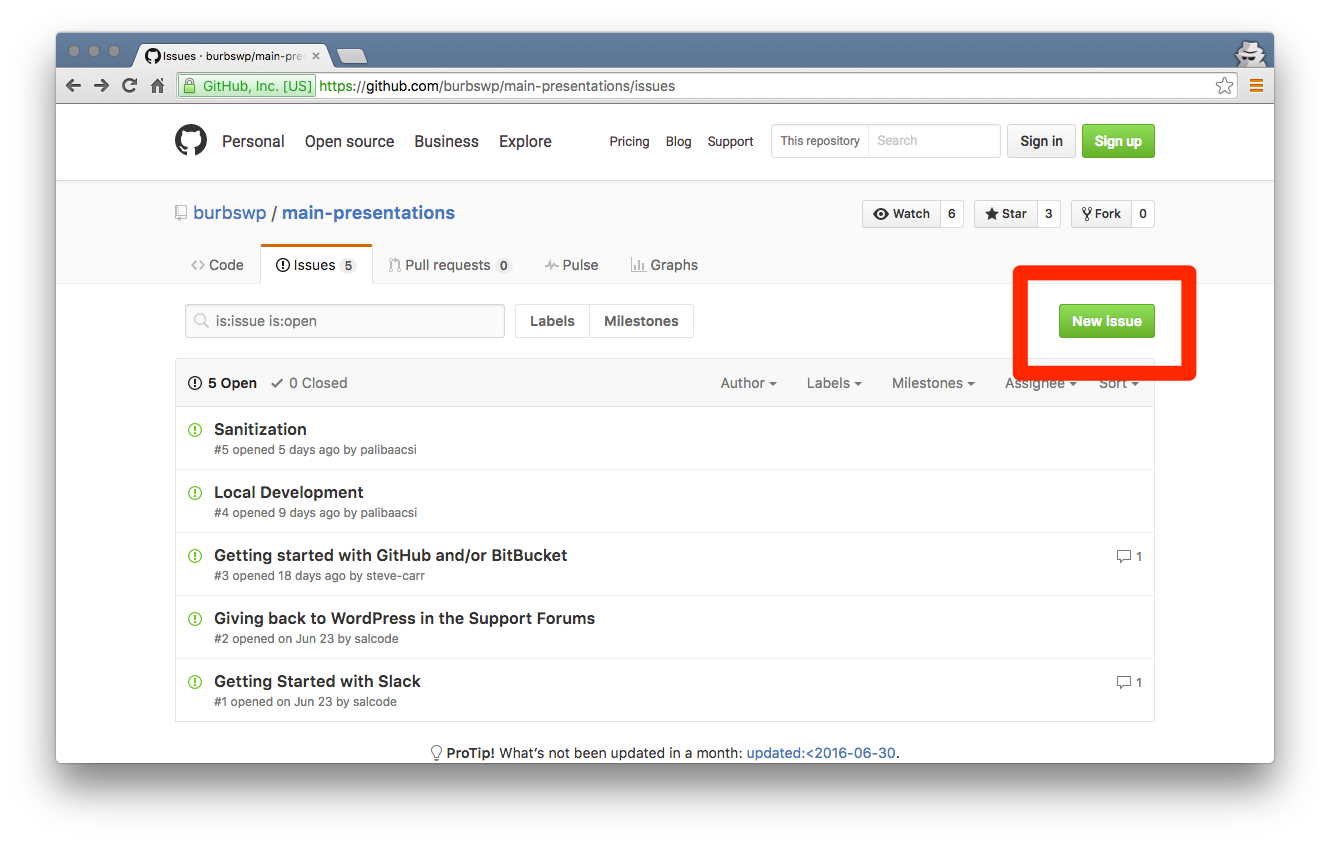The image size is (1330, 843).
Task: Open Giving back to WordPress Support Forums issue
Action: coord(404,618)
